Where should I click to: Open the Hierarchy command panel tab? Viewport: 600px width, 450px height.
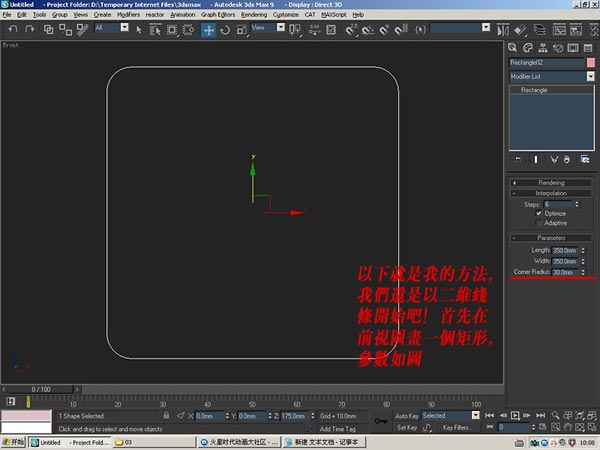[541, 47]
